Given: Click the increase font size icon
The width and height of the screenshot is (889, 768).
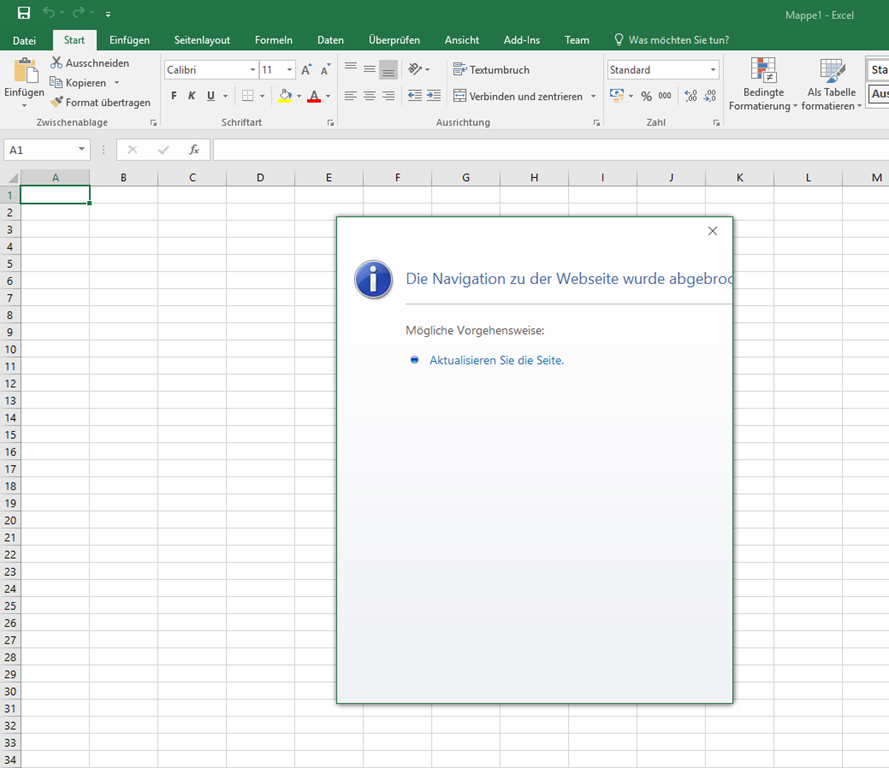Looking at the screenshot, I should coord(307,70).
